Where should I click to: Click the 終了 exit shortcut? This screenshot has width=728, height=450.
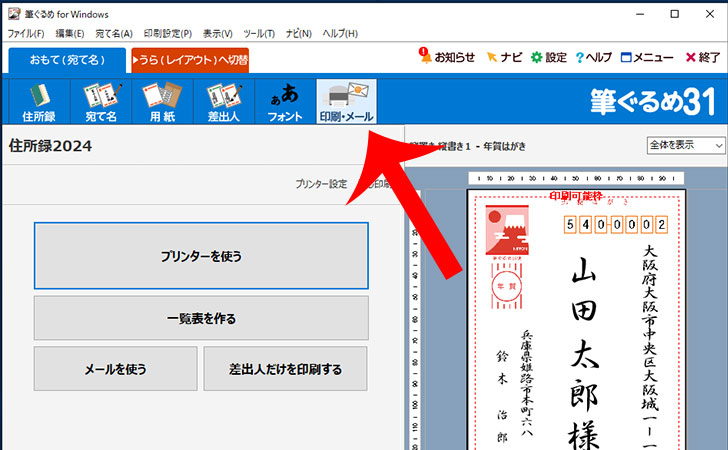pyautogui.click(x=703, y=57)
